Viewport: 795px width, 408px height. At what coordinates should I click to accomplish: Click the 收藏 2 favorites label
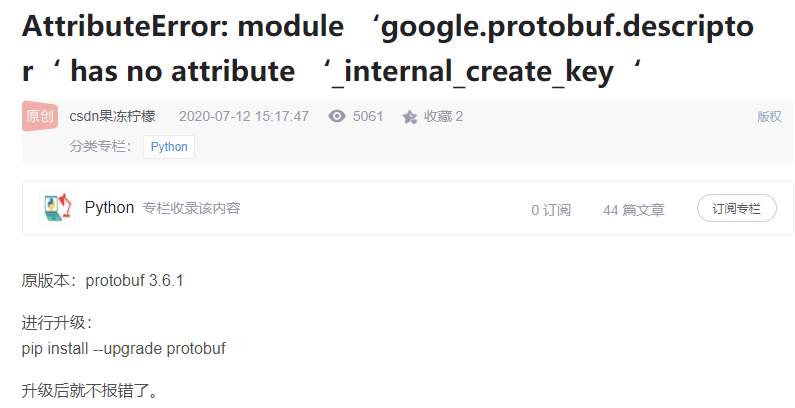pos(443,116)
